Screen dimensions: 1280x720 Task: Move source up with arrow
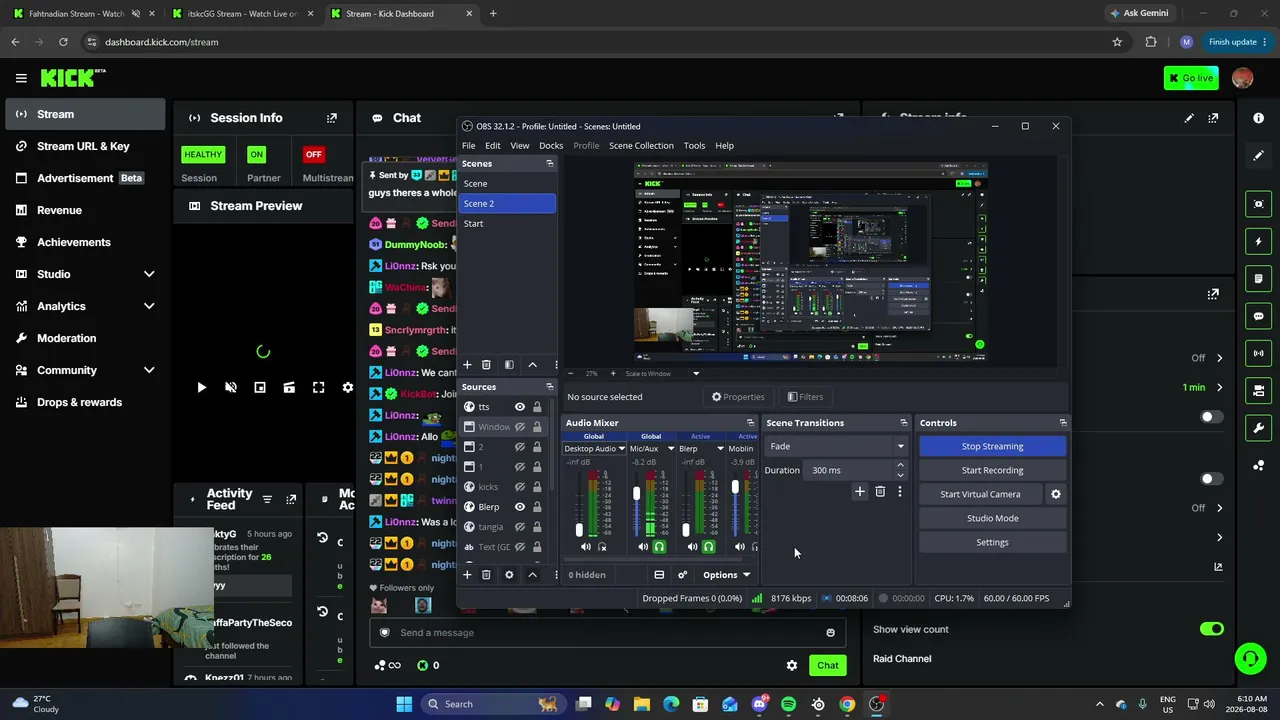click(x=532, y=575)
